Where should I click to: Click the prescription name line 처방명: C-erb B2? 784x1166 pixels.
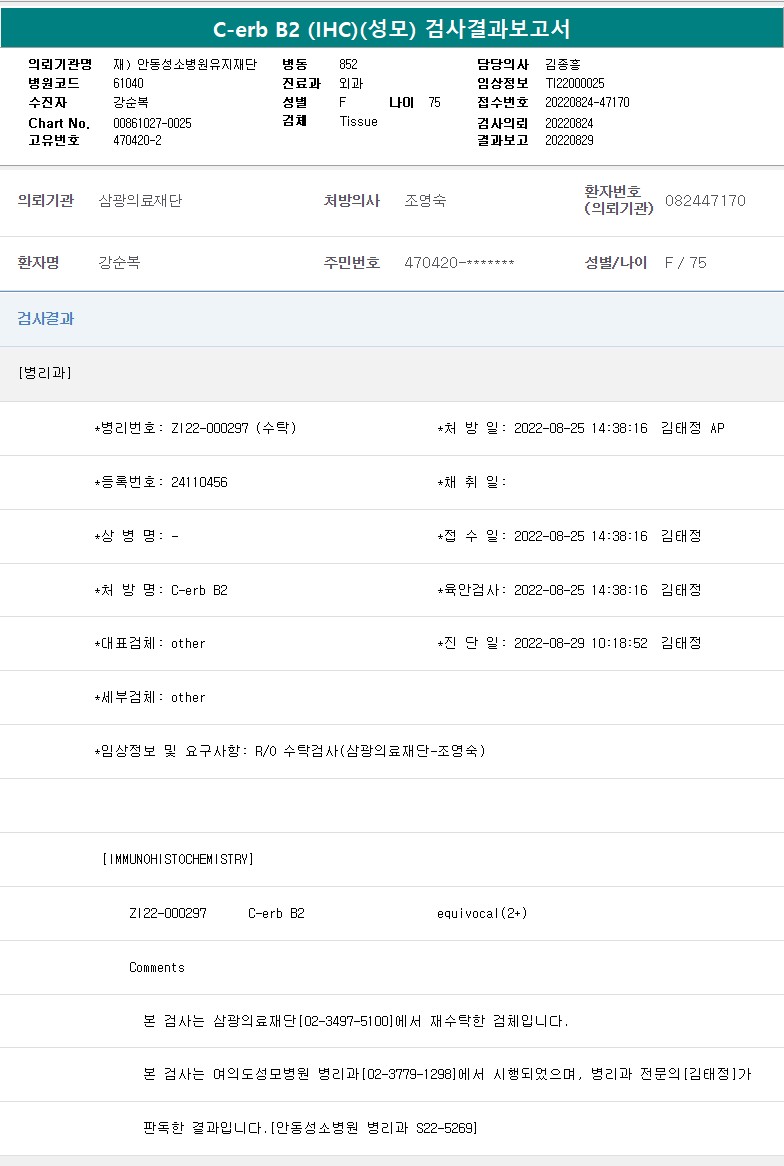161,590
